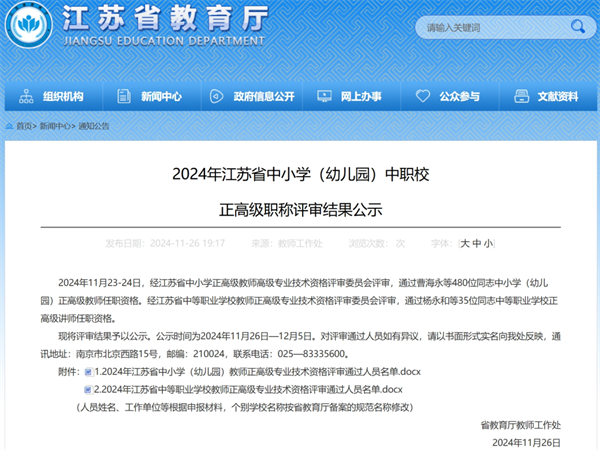Download 中小学（幼儿园）教师 passed list docx

(248, 373)
